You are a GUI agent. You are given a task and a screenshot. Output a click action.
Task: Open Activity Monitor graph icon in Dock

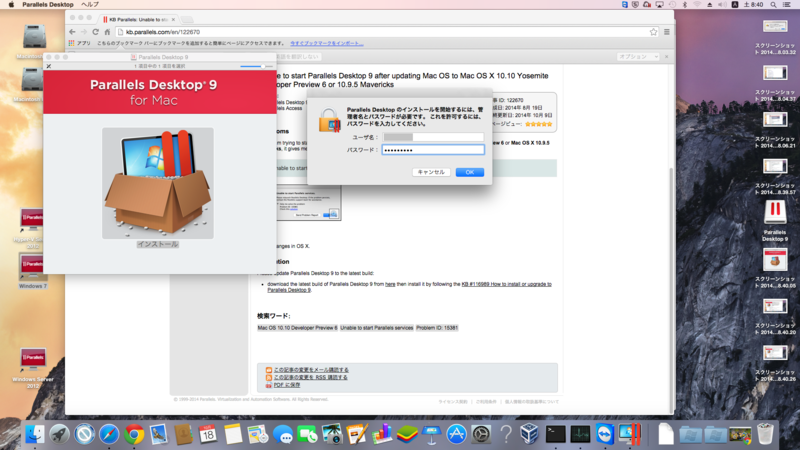point(580,434)
